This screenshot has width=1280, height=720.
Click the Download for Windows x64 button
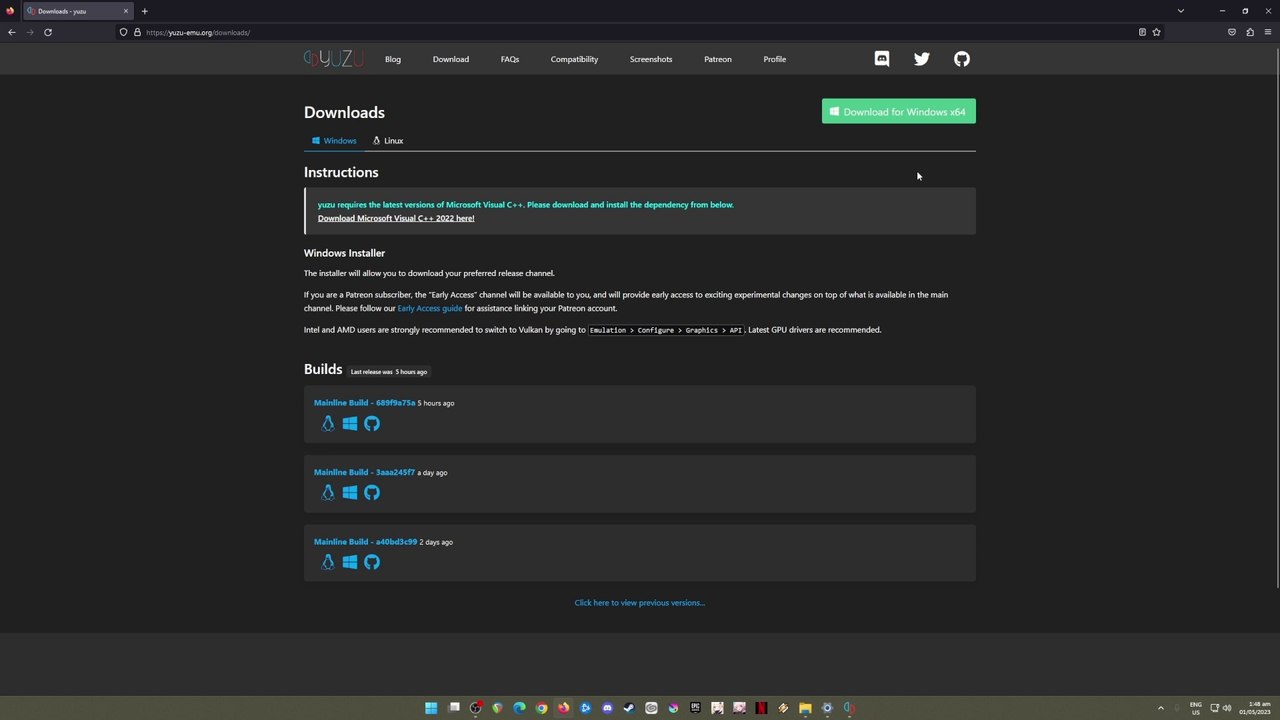[x=899, y=112]
